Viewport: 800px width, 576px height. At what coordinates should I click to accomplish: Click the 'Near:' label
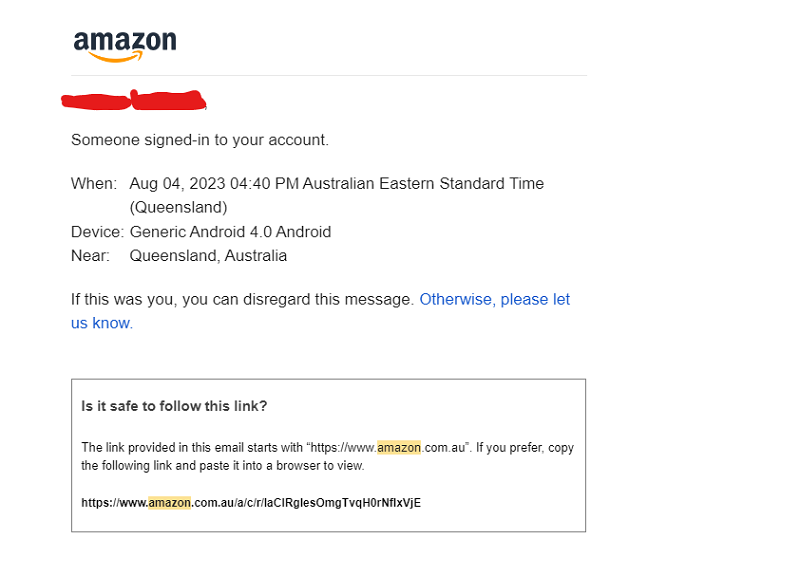(x=90, y=256)
